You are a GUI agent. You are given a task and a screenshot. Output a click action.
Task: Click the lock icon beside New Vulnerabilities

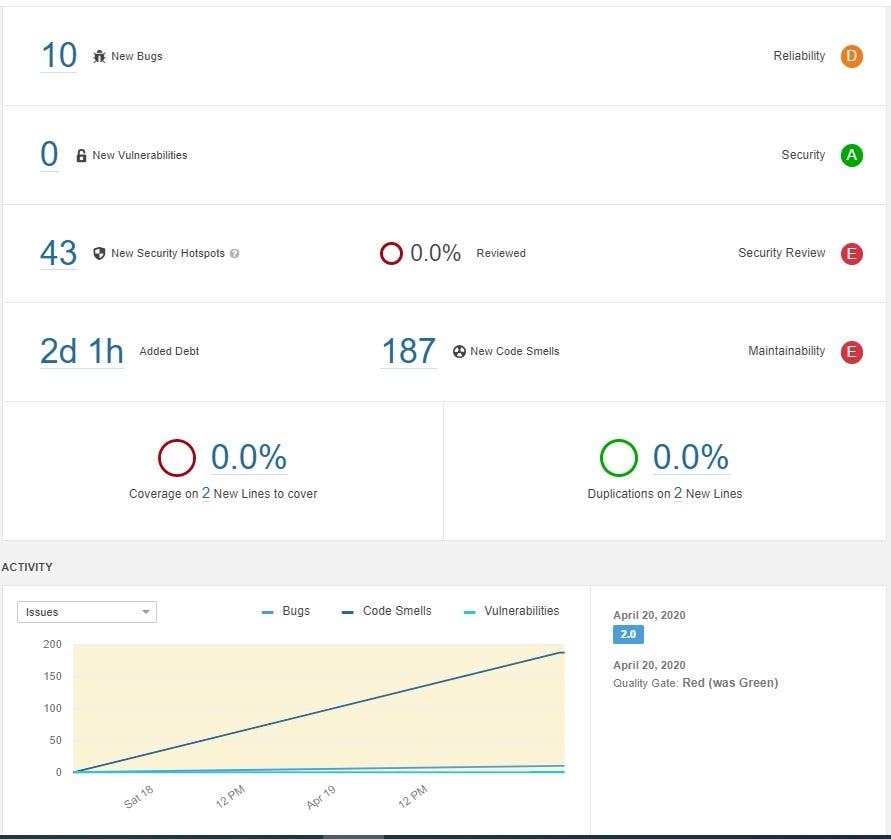[82, 155]
